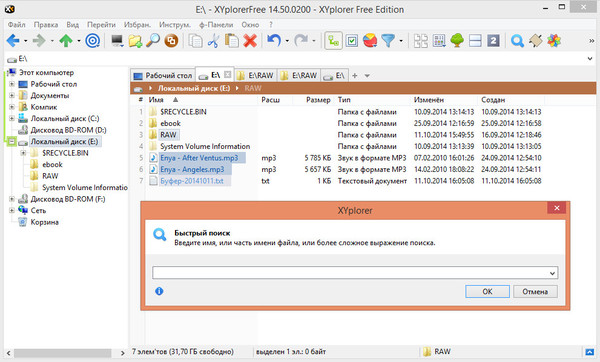Click the thumbnails view toolbar icon

click(421, 40)
